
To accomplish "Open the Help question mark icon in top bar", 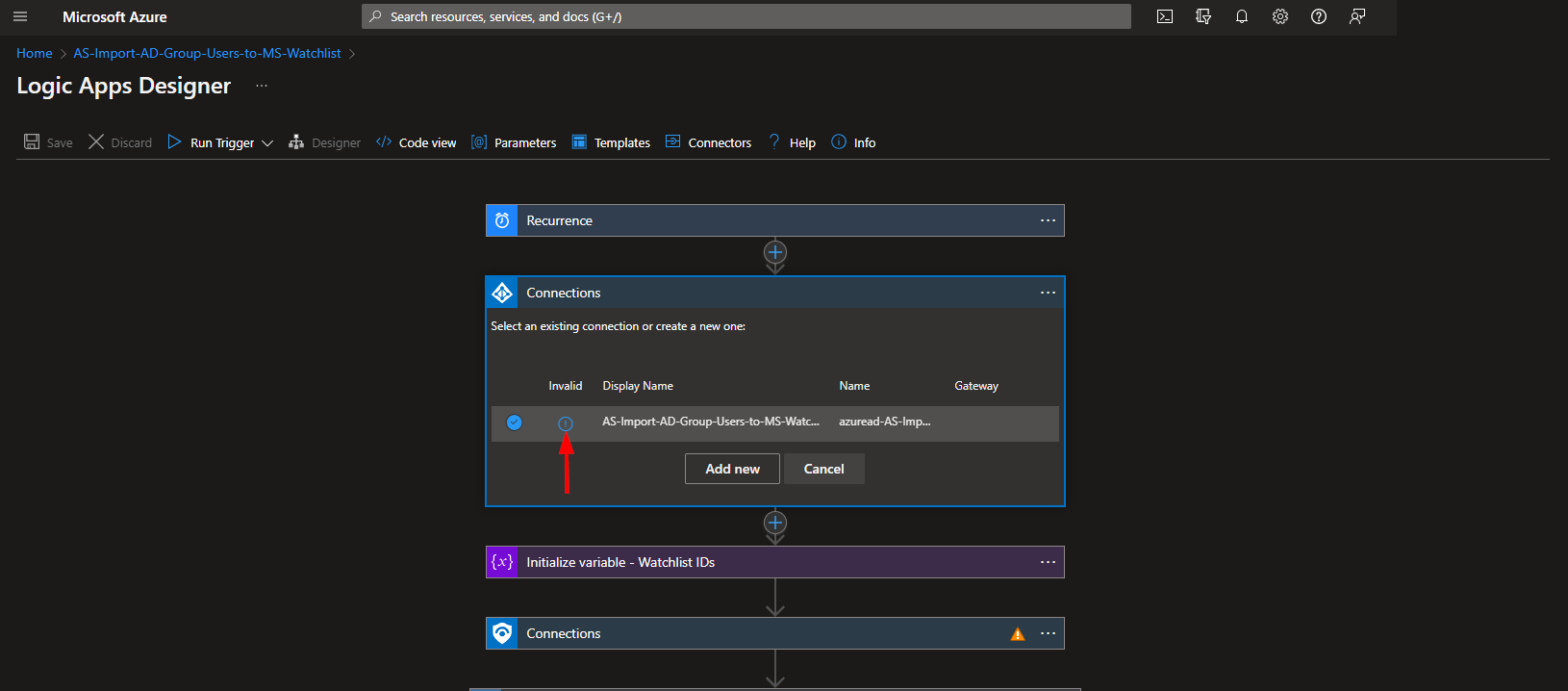I will click(1319, 16).
